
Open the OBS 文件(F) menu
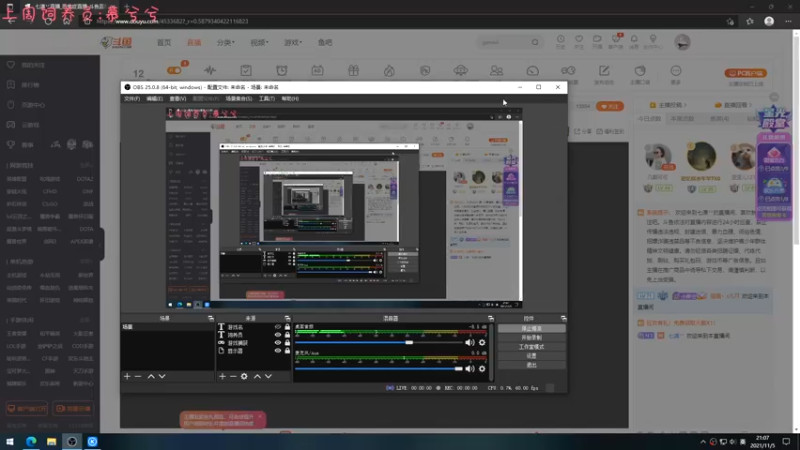[132, 99]
